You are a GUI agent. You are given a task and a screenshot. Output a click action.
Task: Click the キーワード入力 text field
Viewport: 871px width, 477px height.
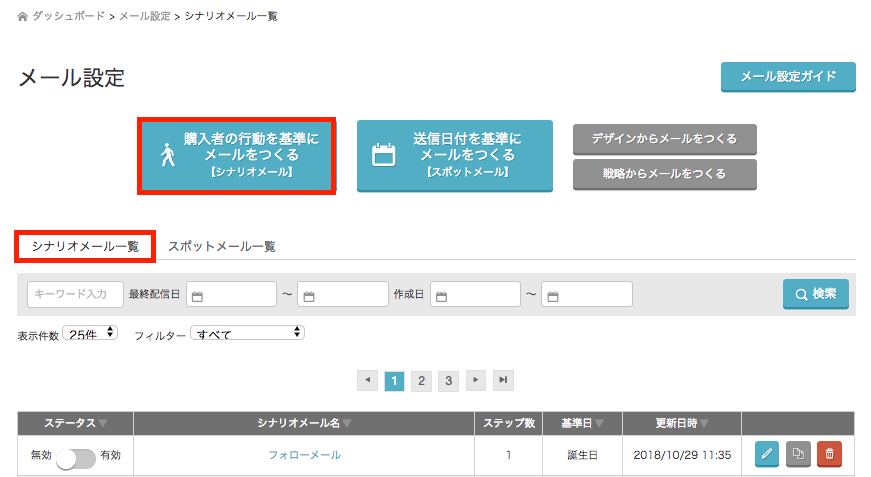[x=75, y=294]
